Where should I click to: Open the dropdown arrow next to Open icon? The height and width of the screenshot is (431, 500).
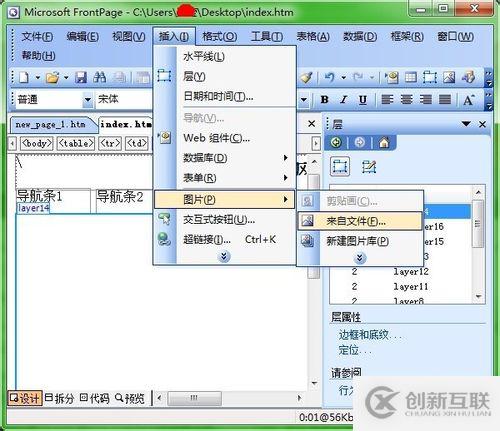[66, 78]
